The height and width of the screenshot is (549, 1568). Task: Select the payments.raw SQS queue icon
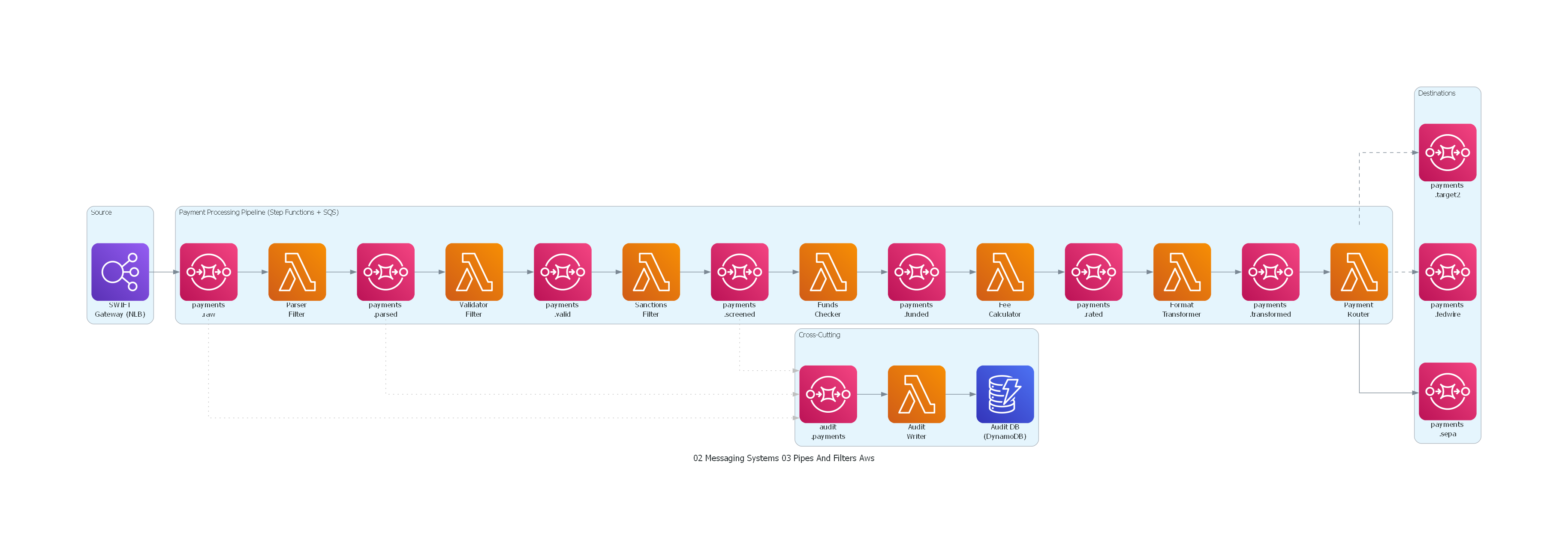coord(208,271)
